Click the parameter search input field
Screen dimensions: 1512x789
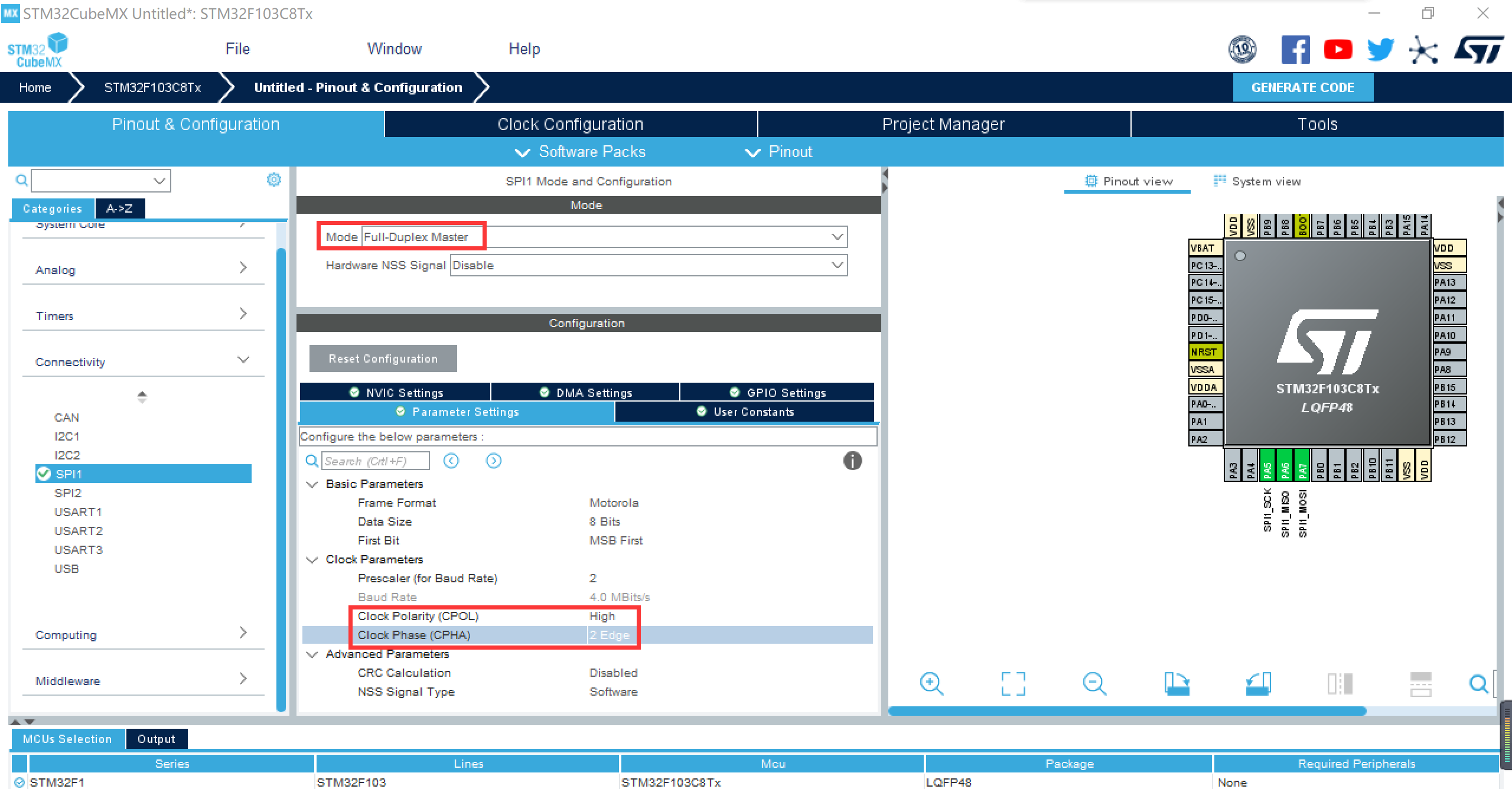click(375, 461)
